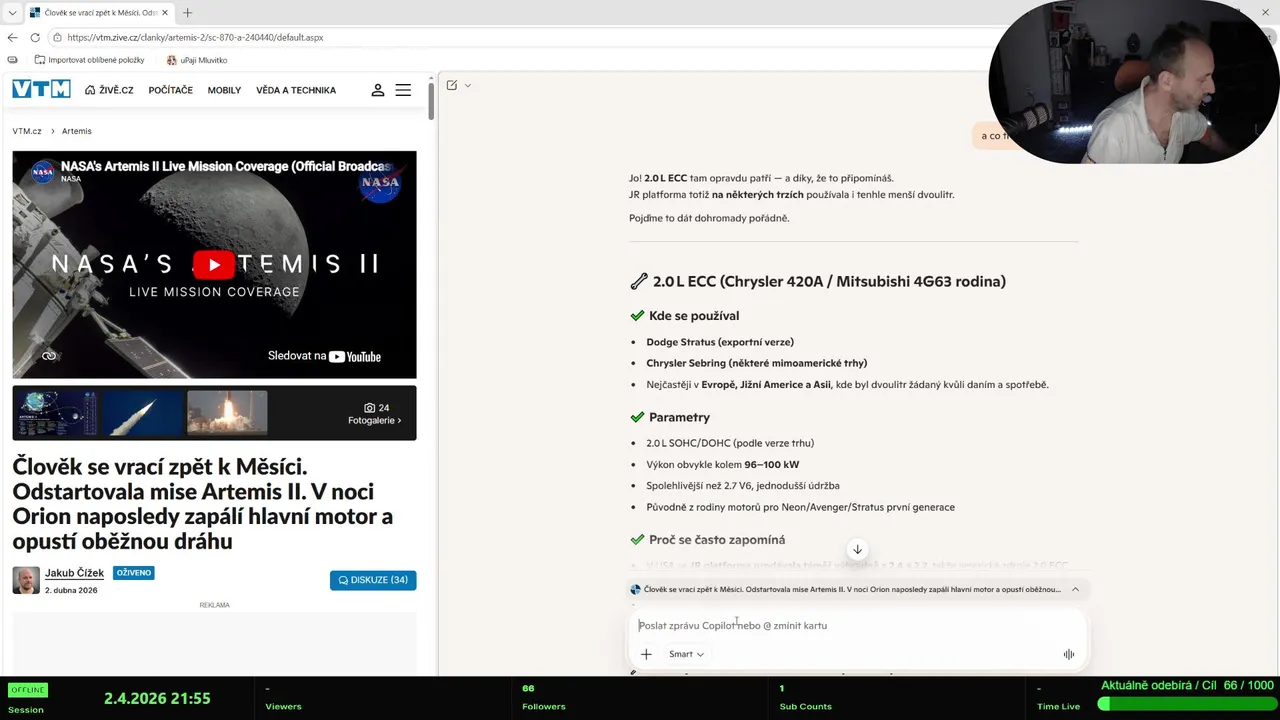Screen dimensions: 1280x720
Task: Open DISKUZE (34) comments
Action: tap(373, 580)
